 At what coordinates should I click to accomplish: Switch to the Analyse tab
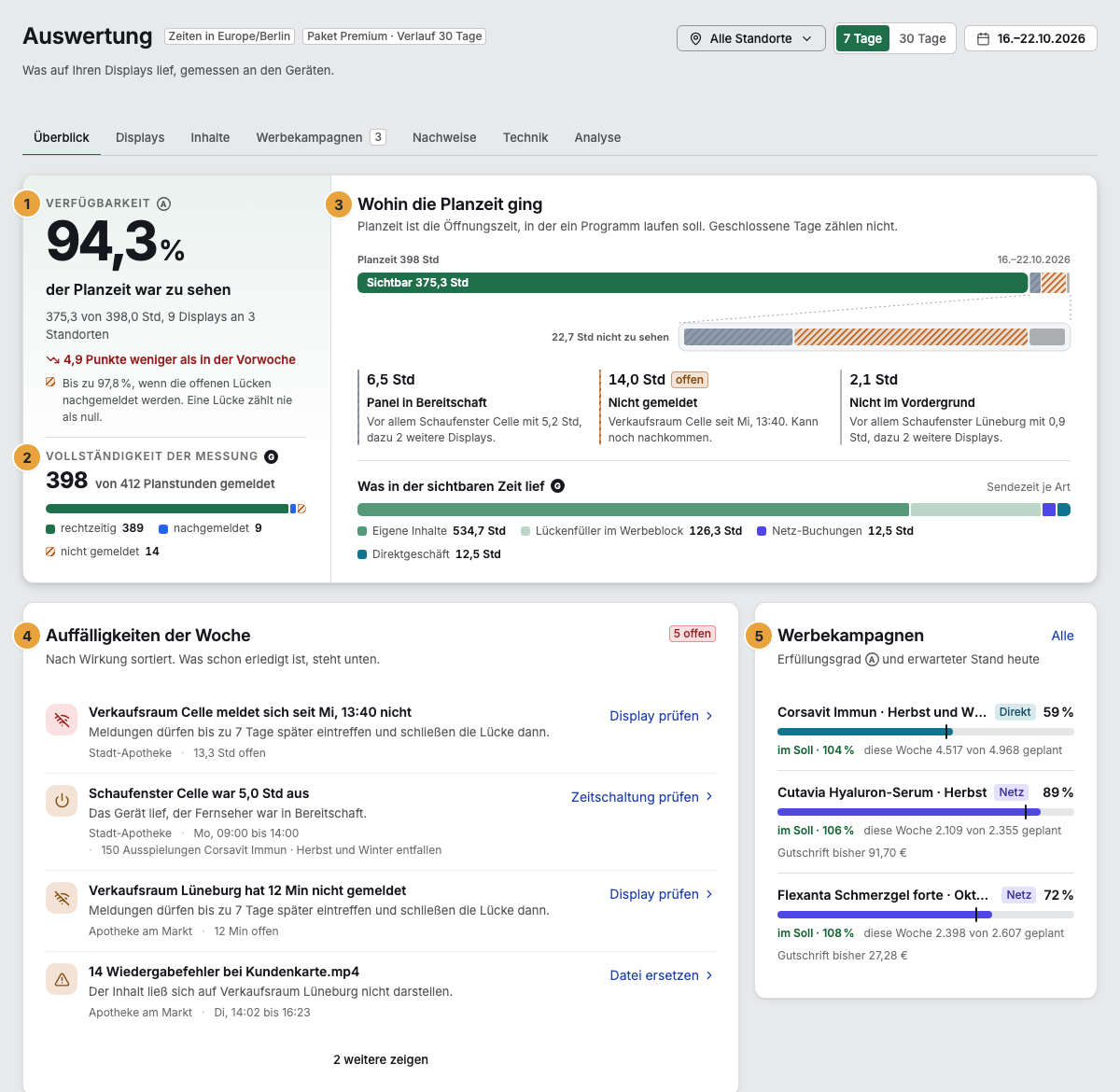(x=597, y=137)
